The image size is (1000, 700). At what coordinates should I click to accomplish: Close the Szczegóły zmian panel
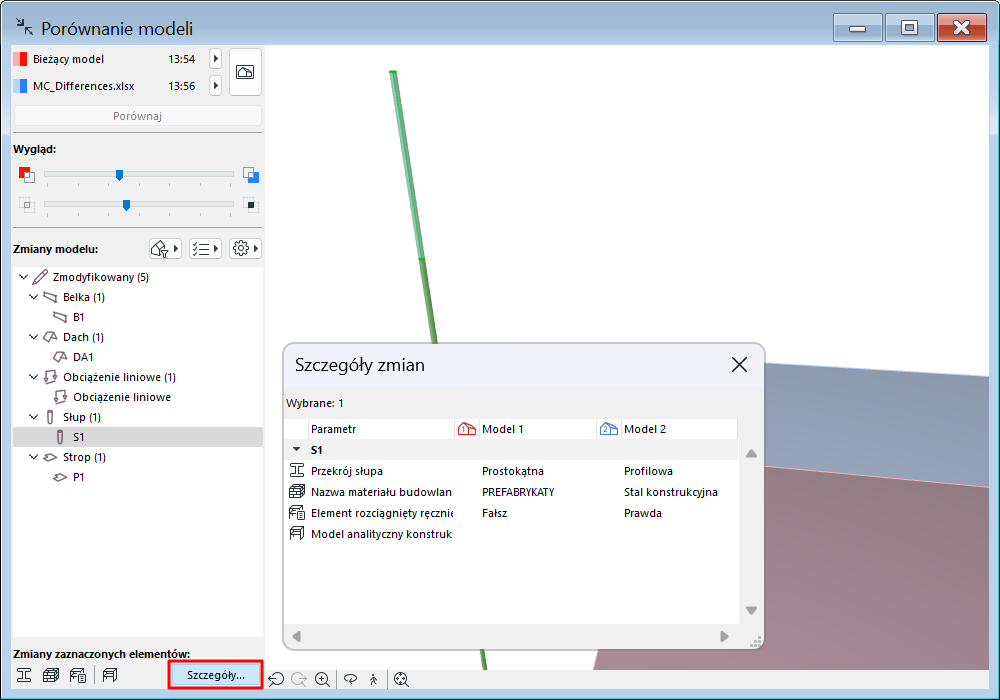(x=739, y=365)
